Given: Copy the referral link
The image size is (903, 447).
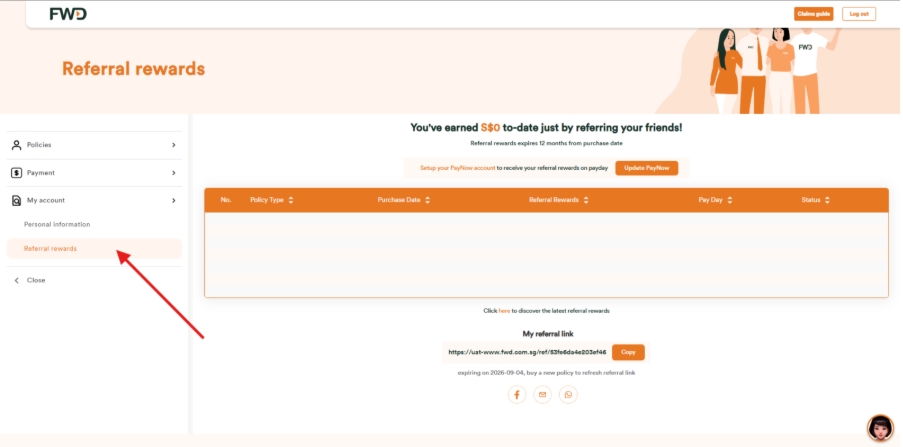Looking at the screenshot, I should (x=628, y=352).
